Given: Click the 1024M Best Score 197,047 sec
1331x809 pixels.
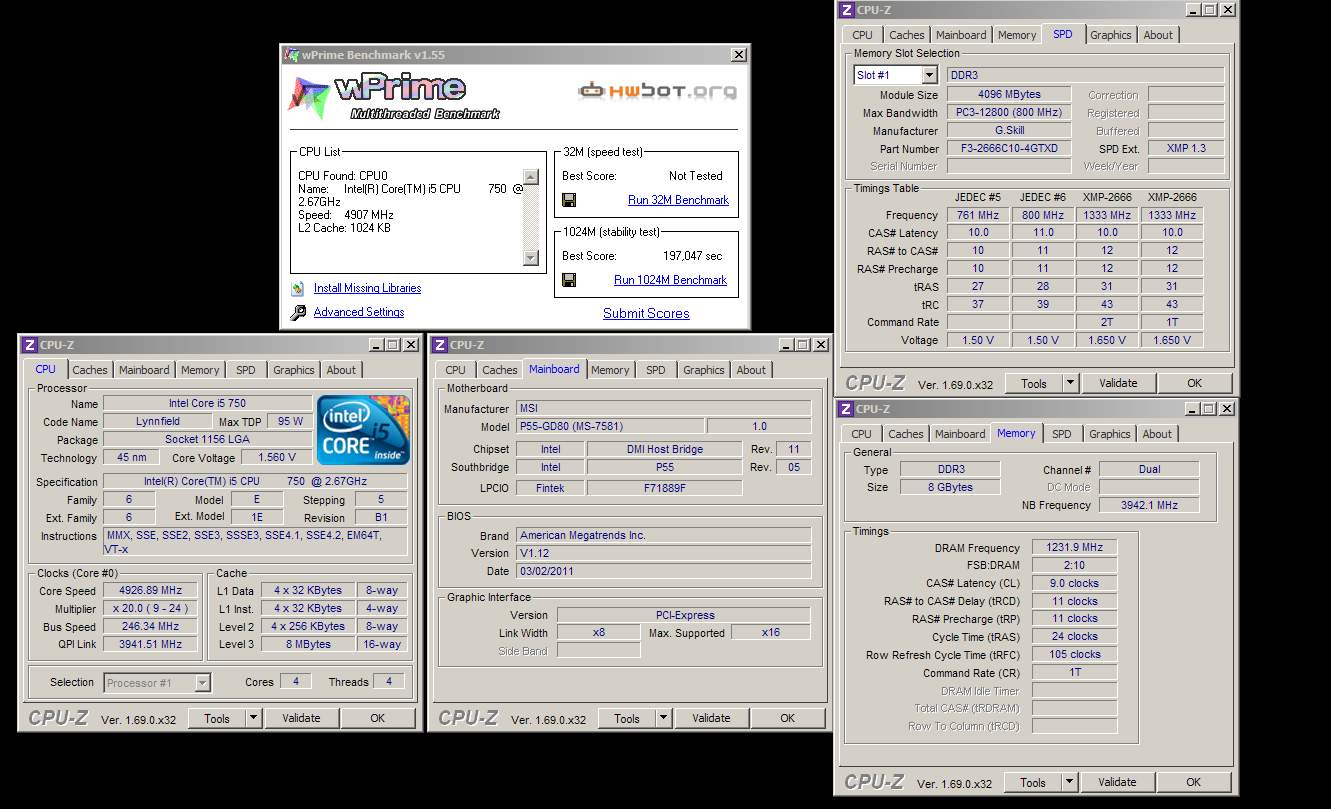Looking at the screenshot, I should coord(692,256).
